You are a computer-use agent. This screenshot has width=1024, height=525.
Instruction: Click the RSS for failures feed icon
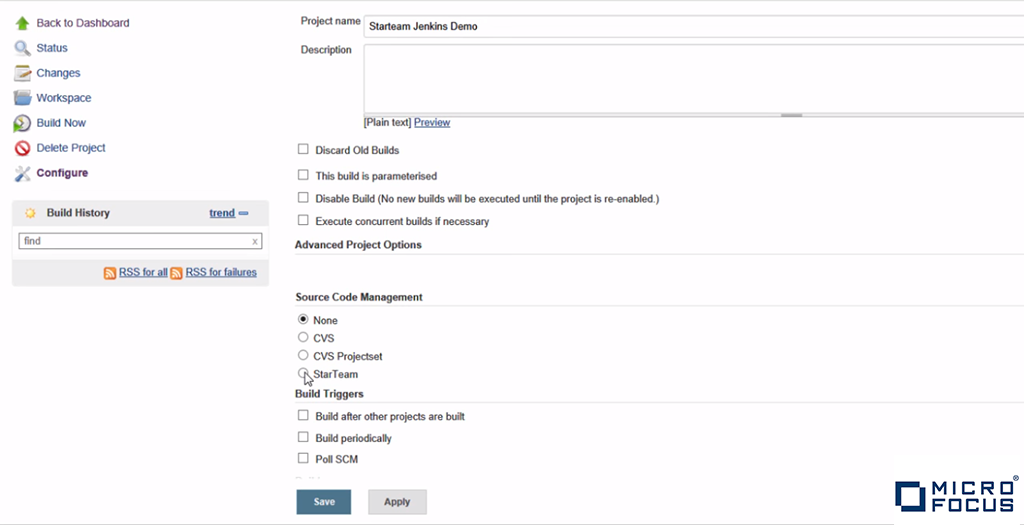[176, 273]
